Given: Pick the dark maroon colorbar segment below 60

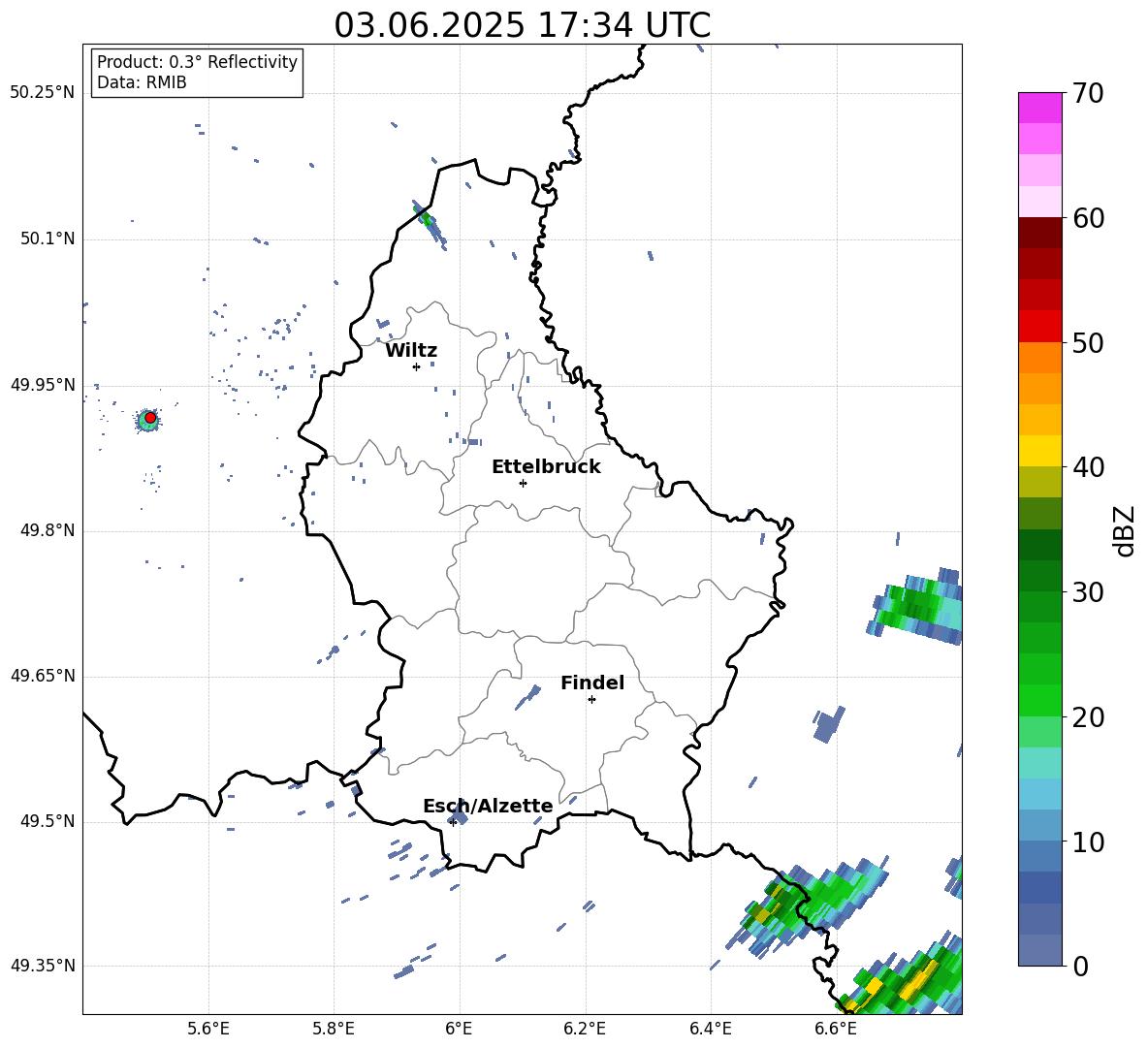Looking at the screenshot, I should (x=1039, y=233).
